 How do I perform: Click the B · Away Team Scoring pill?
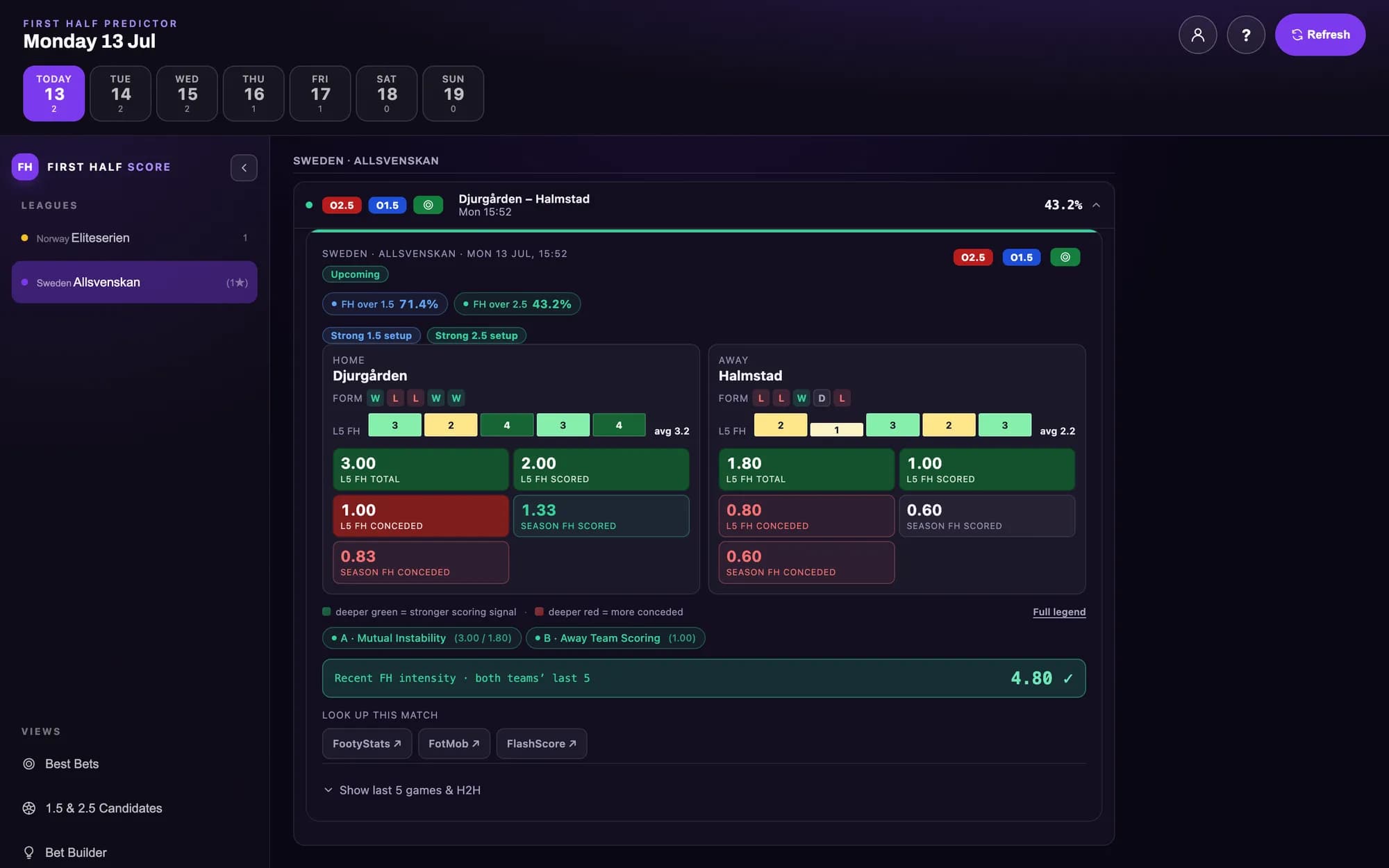pos(615,638)
